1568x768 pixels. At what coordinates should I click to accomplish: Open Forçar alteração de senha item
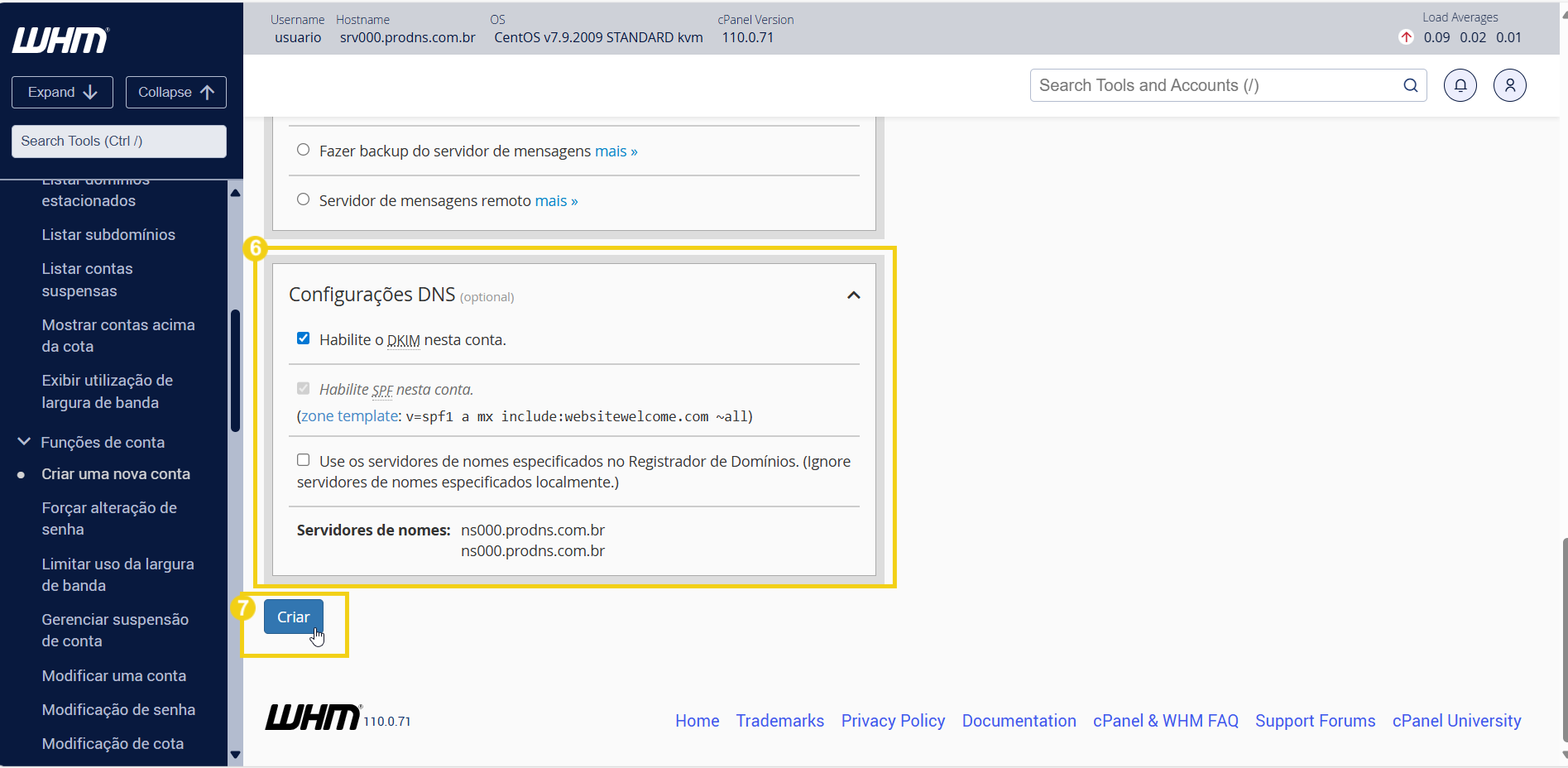tap(109, 519)
